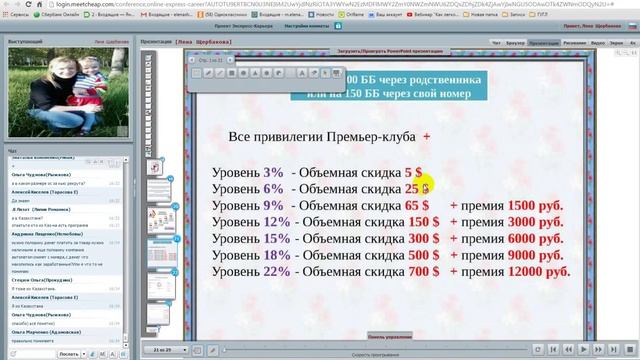This screenshot has height=360, width=640.
Task: Open the slide selector dropdown 21 из 29
Action: point(166,350)
